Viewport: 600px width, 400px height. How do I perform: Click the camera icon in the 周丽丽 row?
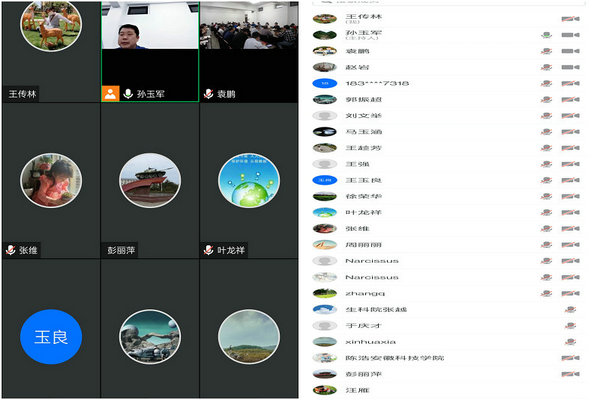tap(571, 245)
